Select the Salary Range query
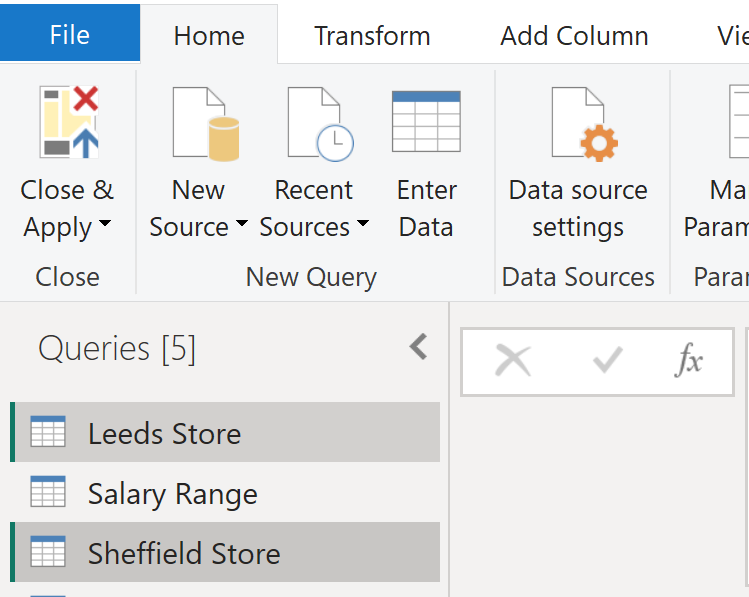This screenshot has height=597, width=749. 172,493
